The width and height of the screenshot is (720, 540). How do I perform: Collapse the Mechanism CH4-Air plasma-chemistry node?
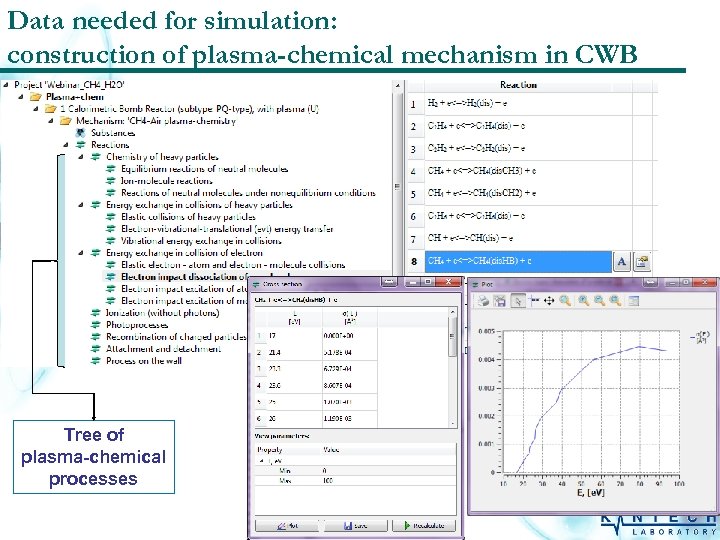(x=51, y=121)
